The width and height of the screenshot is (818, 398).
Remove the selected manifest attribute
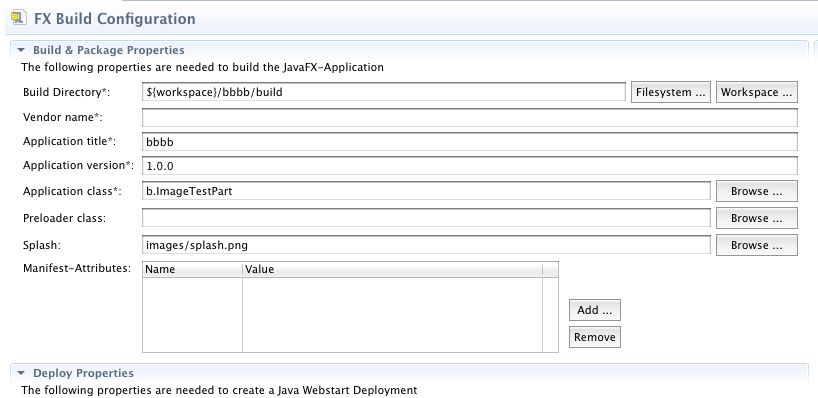[595, 337]
